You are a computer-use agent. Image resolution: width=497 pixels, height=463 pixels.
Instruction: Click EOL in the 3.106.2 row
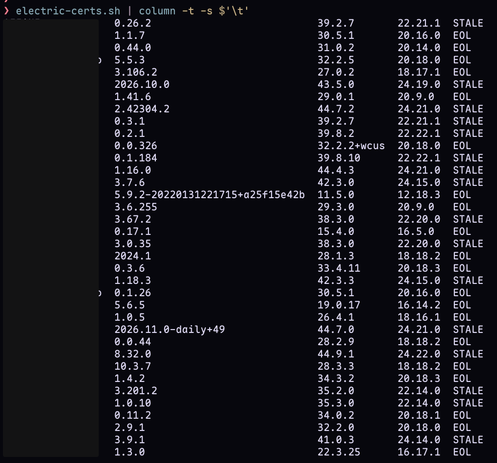[x=462, y=72]
